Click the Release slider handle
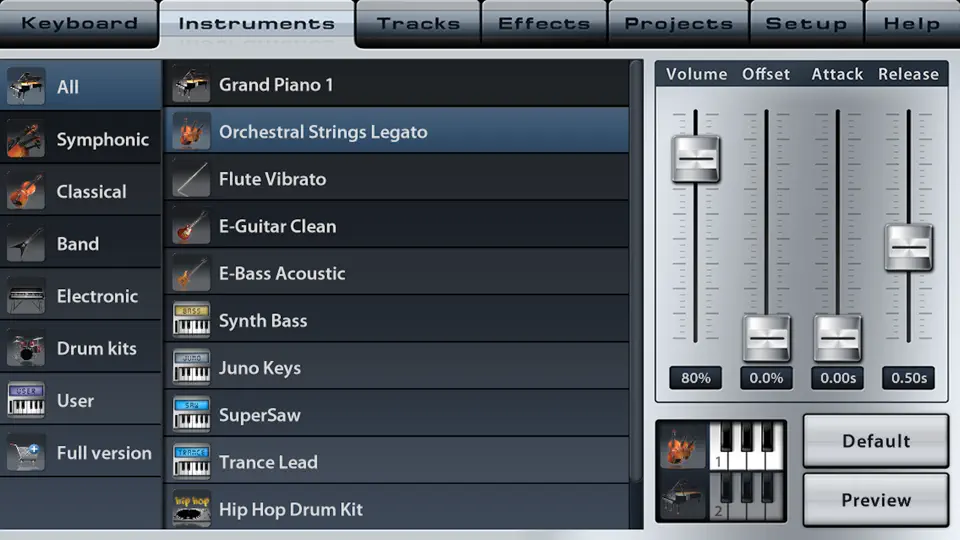 point(909,247)
